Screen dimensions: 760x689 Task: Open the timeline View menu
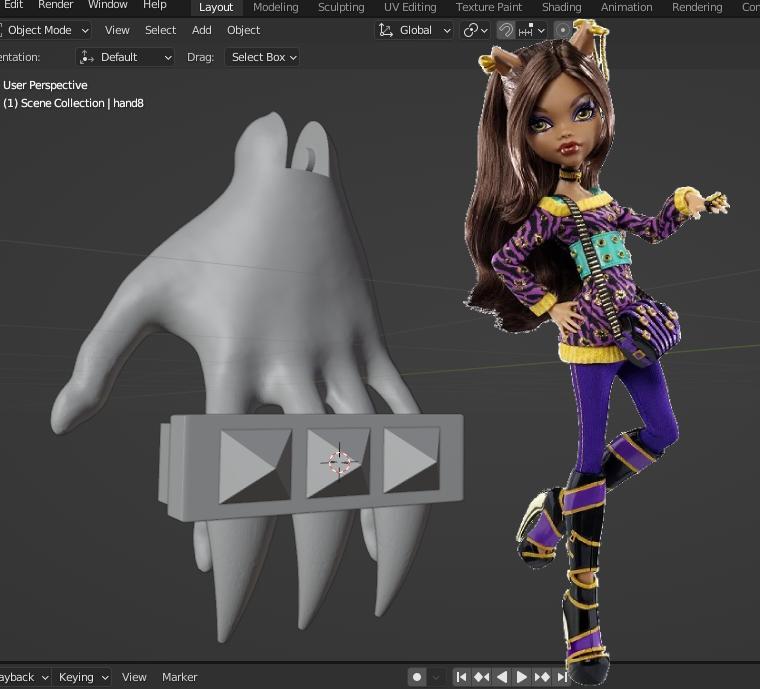134,677
